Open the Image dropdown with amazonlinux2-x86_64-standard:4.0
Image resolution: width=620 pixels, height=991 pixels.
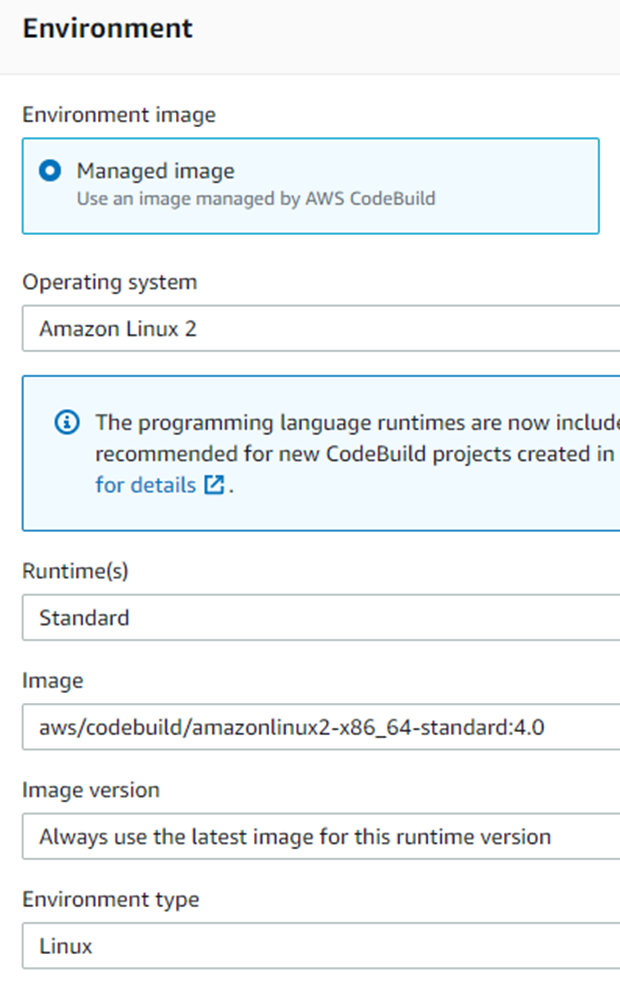[321, 727]
